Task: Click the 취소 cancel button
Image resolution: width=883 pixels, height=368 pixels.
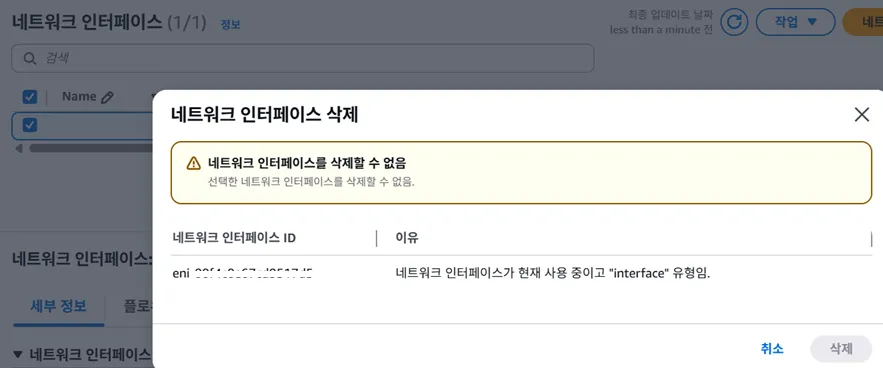Action: click(771, 349)
